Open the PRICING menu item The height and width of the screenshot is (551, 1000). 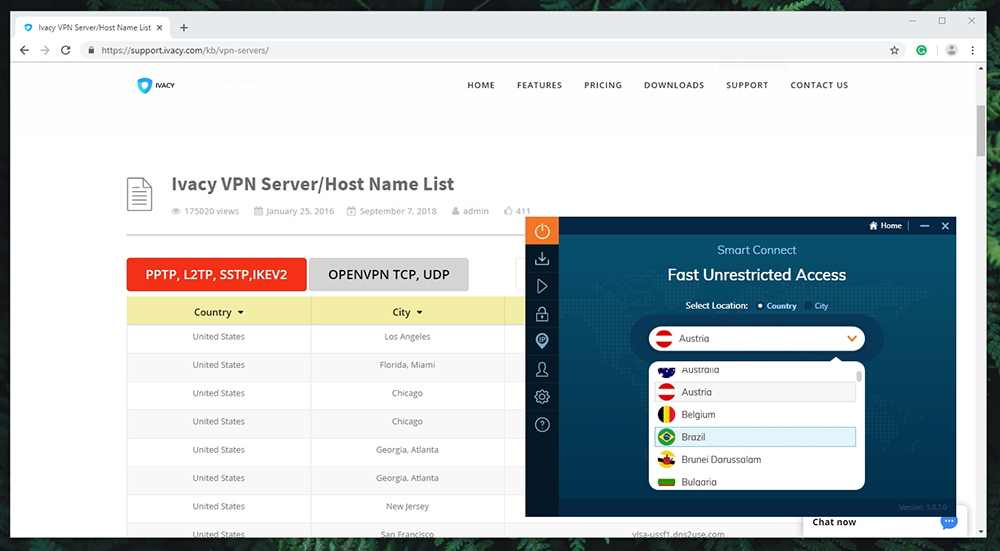603,85
